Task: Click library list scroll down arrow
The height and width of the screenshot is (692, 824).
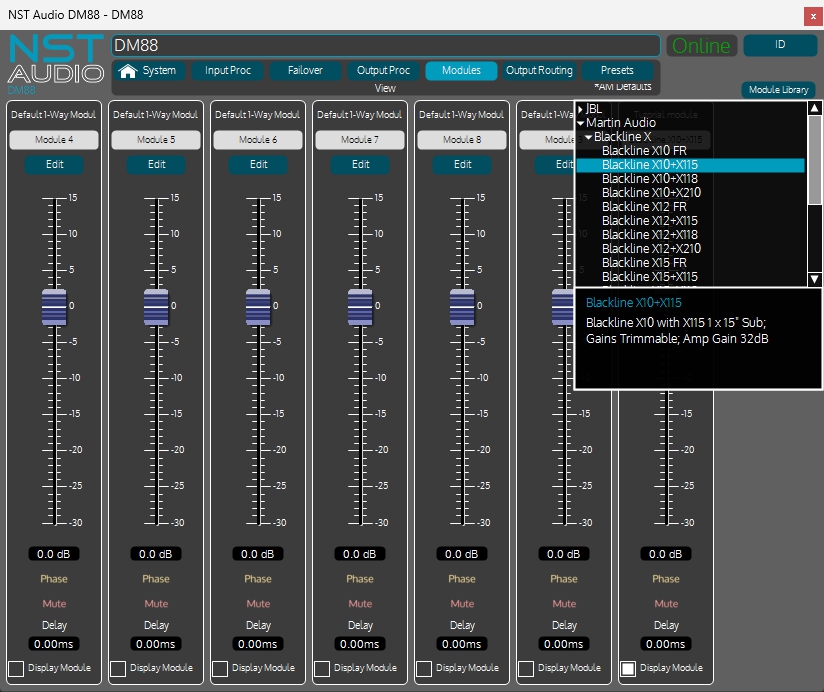Action: [x=814, y=279]
